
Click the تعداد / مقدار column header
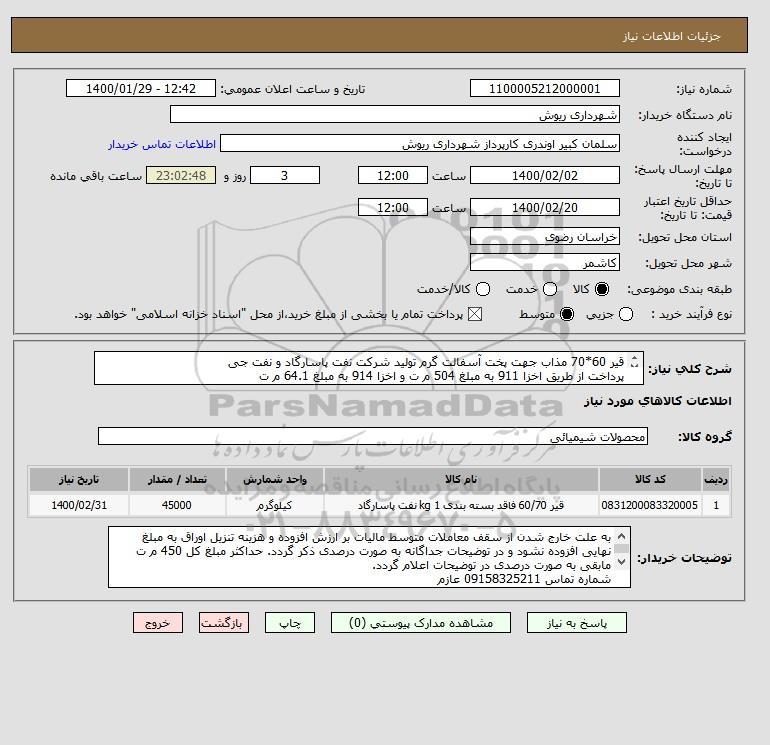point(177,479)
